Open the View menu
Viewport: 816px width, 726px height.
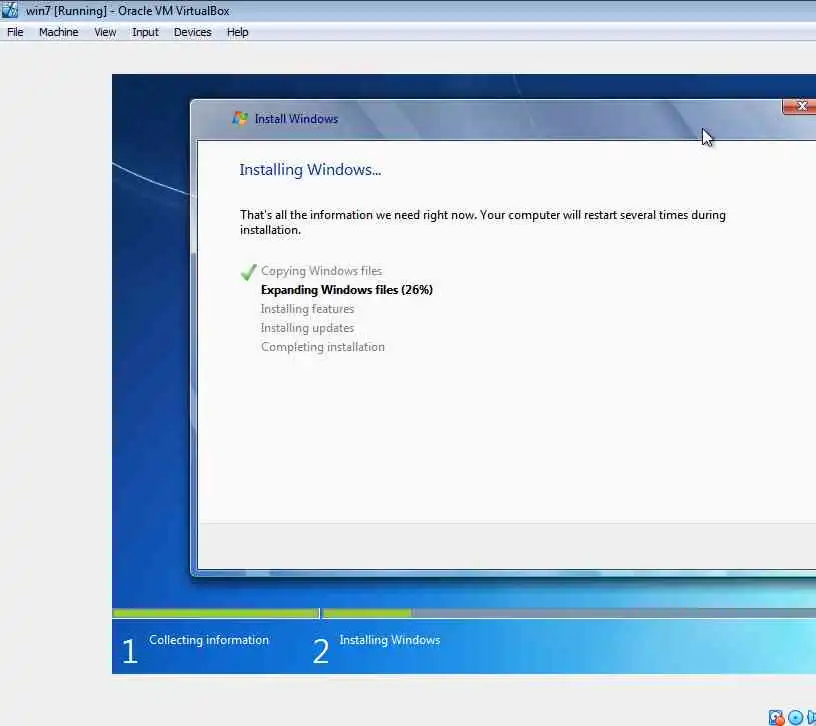[105, 32]
